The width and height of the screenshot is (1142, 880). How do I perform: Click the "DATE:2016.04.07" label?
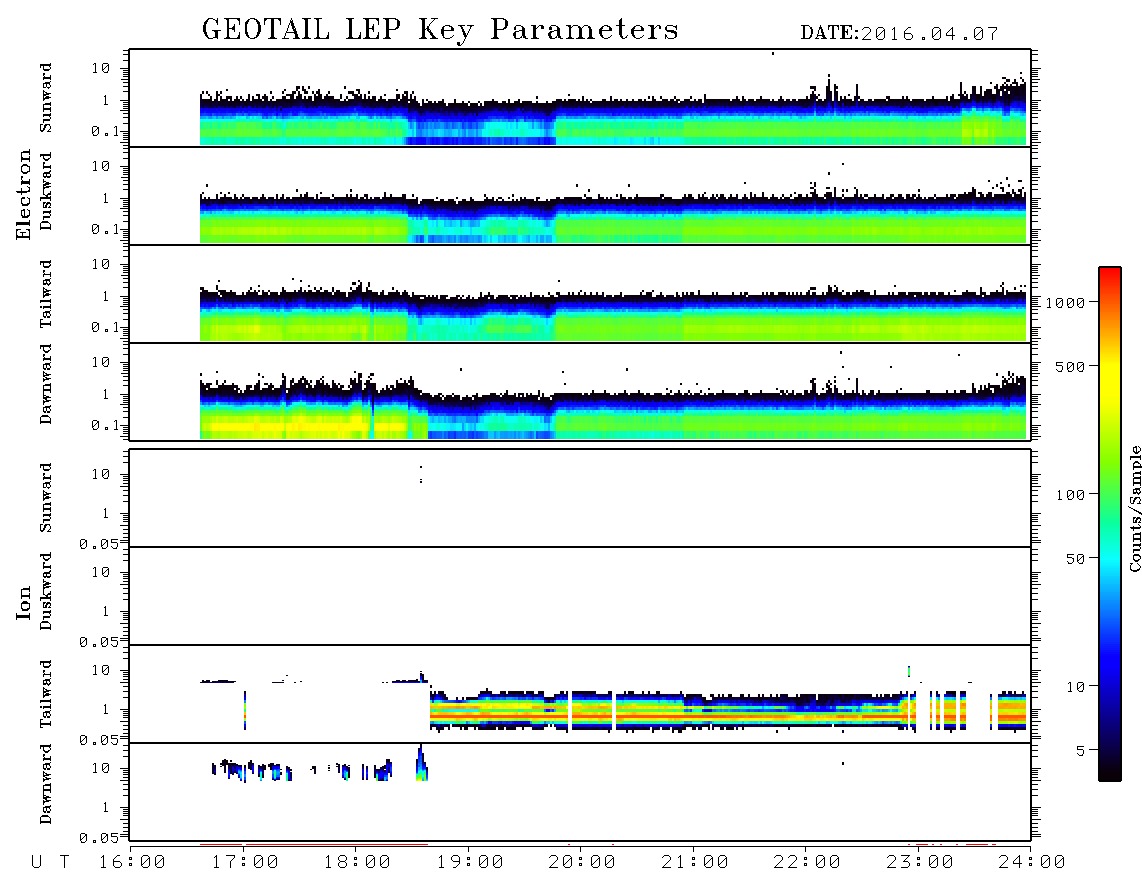point(899,34)
